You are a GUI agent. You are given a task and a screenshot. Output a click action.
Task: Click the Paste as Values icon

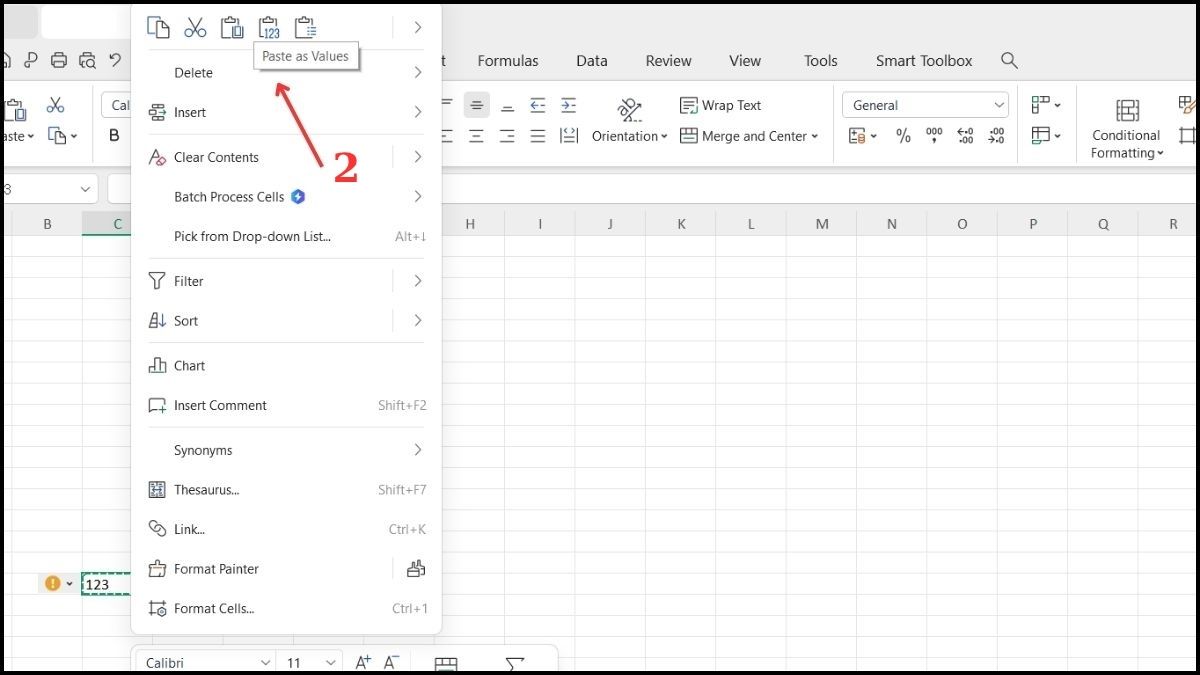pyautogui.click(x=268, y=27)
